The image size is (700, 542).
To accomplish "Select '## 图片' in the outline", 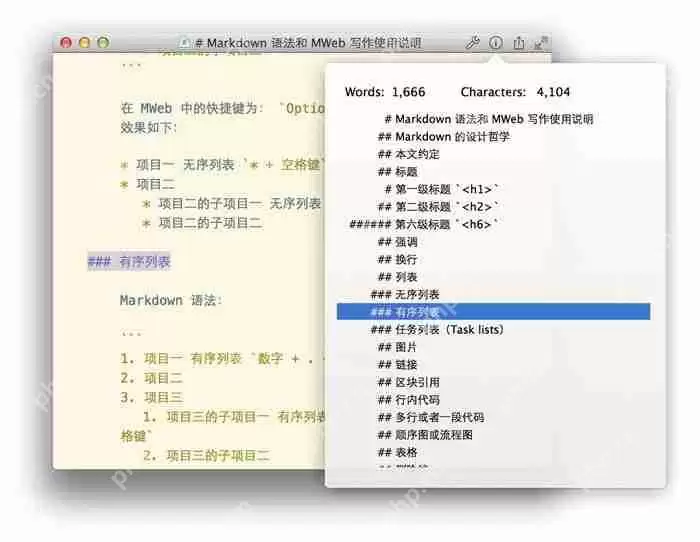I will [398, 347].
